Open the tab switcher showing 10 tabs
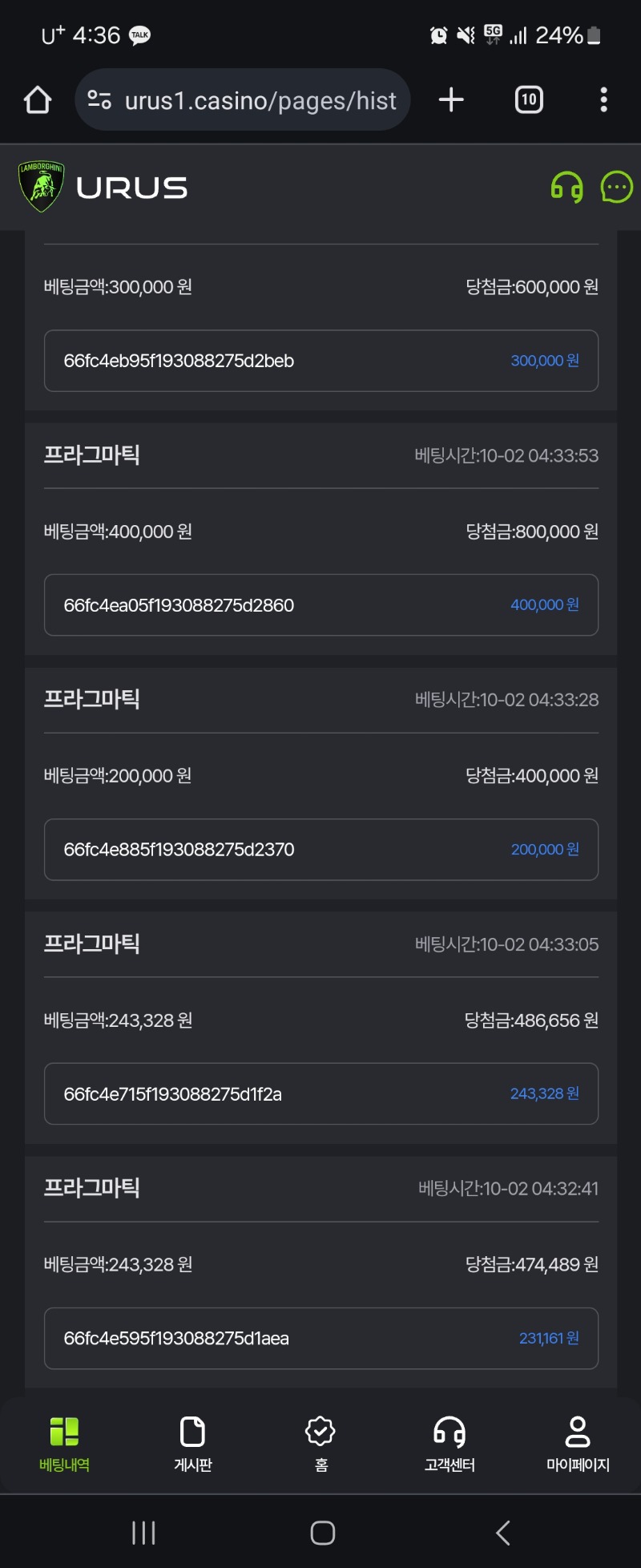 click(529, 100)
